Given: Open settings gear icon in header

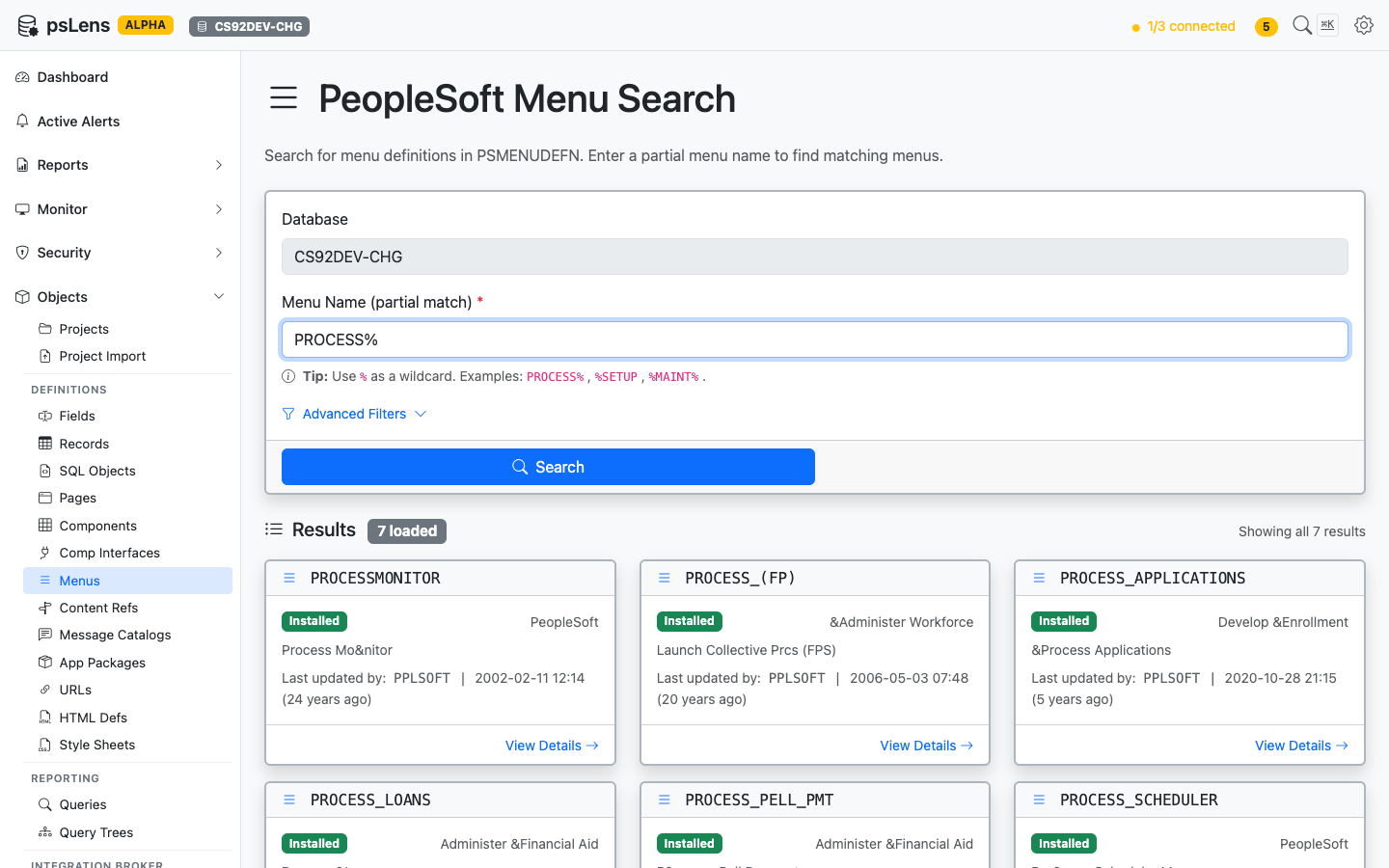Looking at the screenshot, I should (1364, 25).
